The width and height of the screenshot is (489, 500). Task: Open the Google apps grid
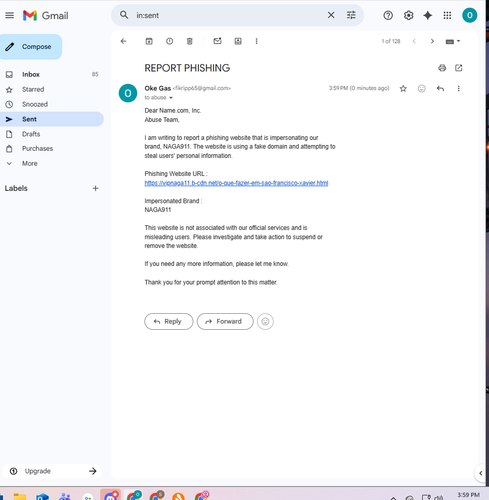447,15
